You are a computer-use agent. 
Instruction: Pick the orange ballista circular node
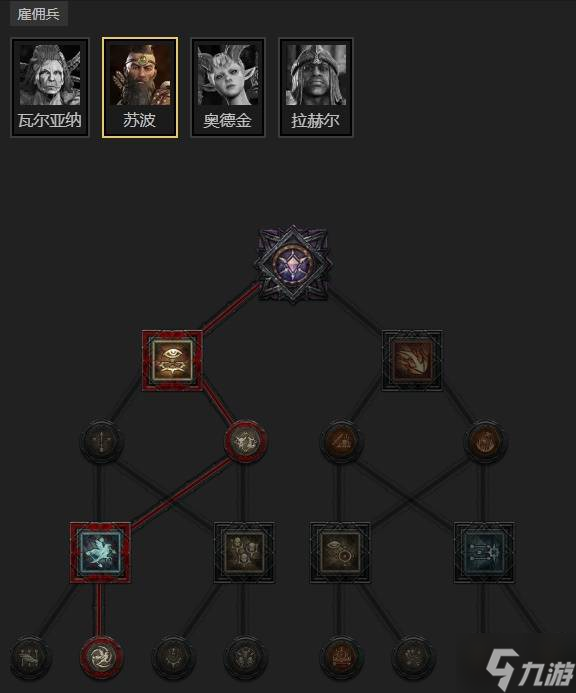click(341, 442)
